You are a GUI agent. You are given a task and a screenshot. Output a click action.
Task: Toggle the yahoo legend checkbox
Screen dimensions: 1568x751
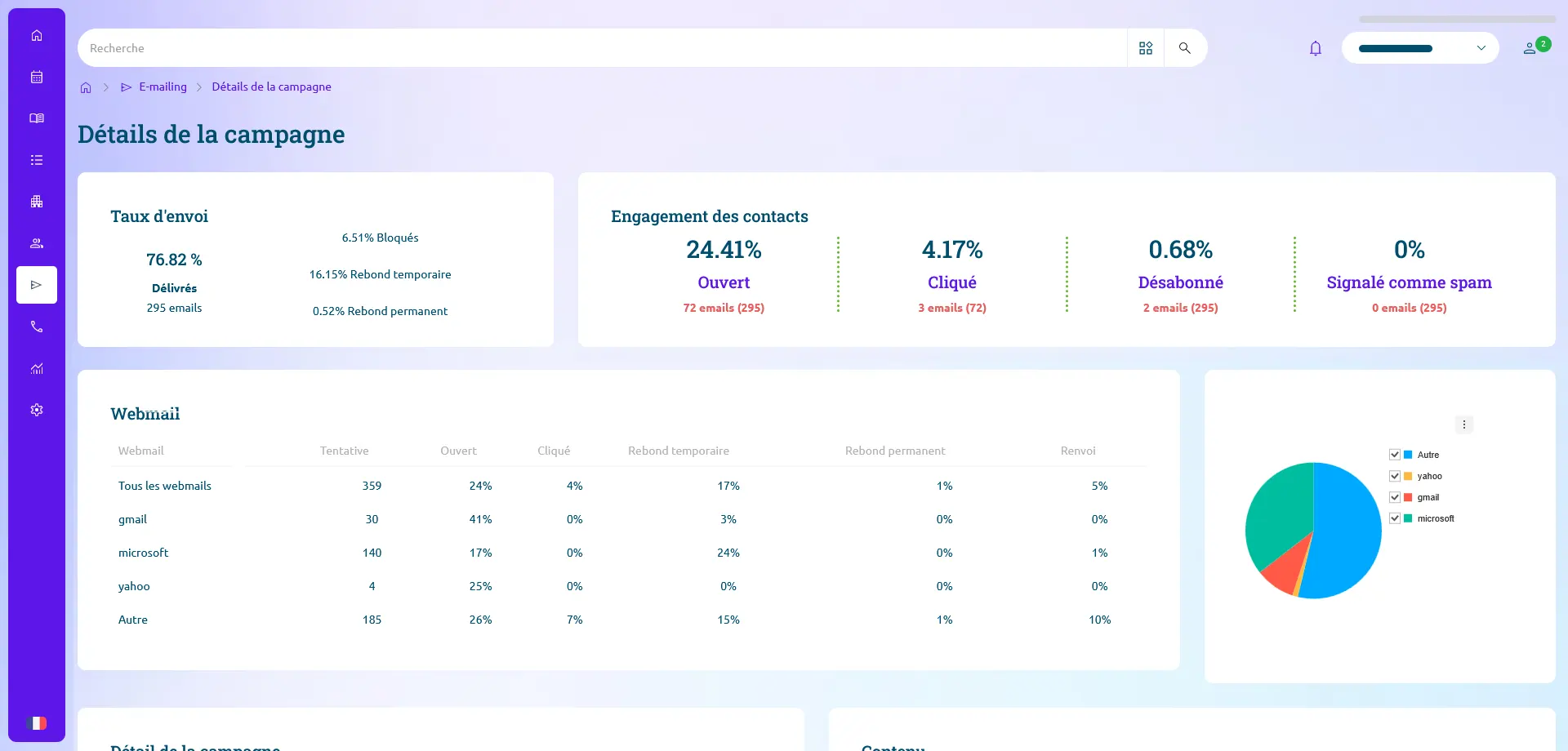click(1395, 476)
